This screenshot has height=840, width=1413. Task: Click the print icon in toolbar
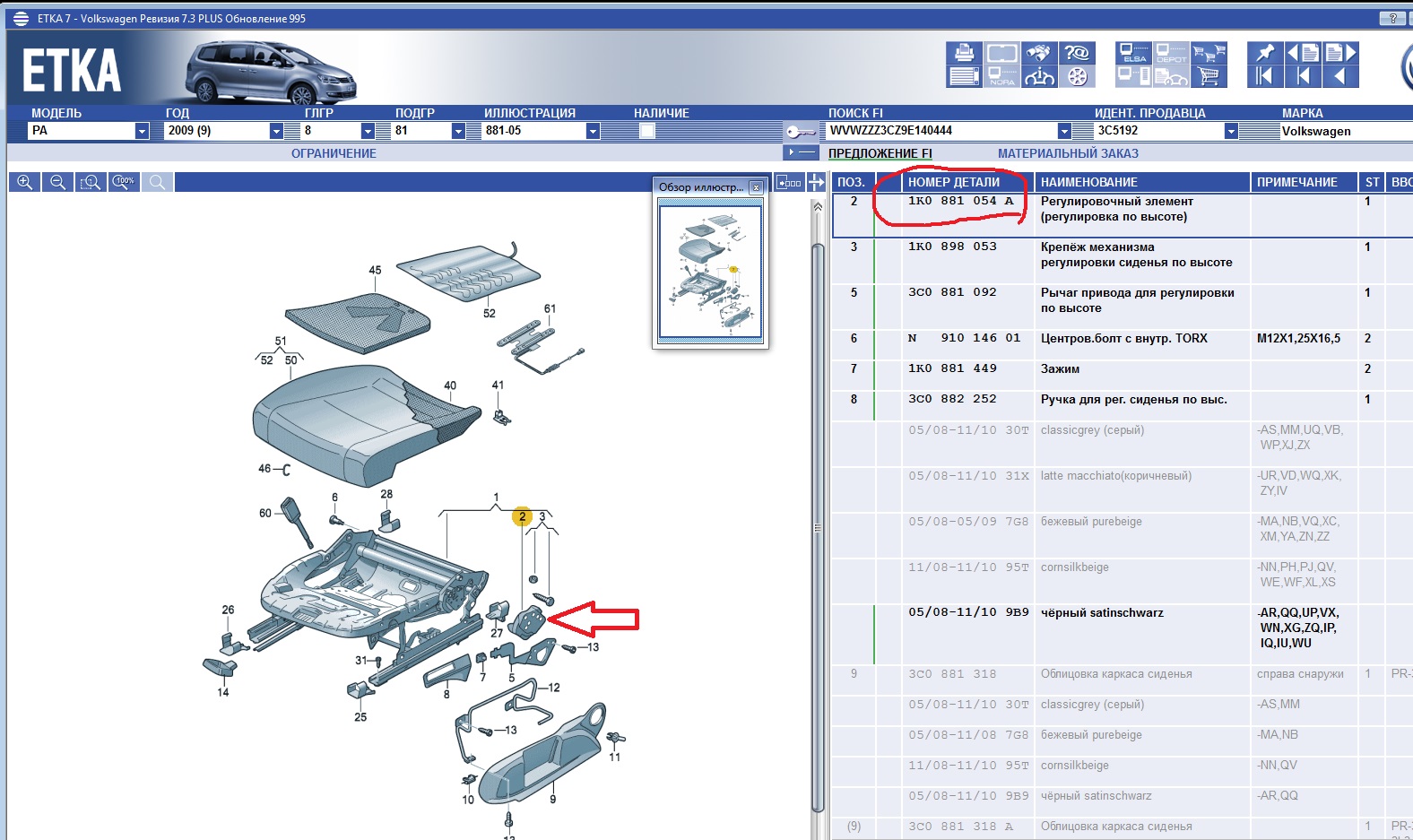tap(964, 54)
